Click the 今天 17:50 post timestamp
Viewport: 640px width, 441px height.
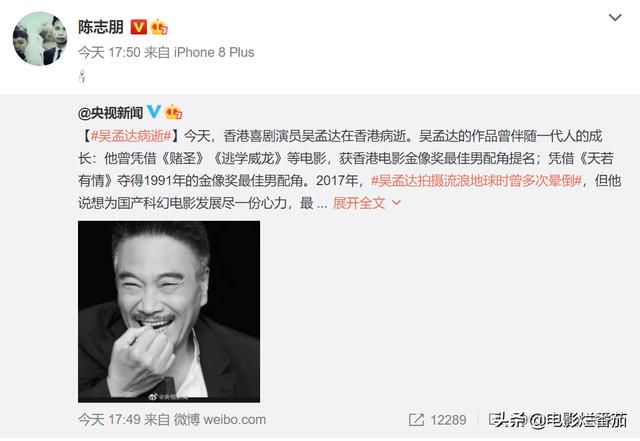point(109,52)
